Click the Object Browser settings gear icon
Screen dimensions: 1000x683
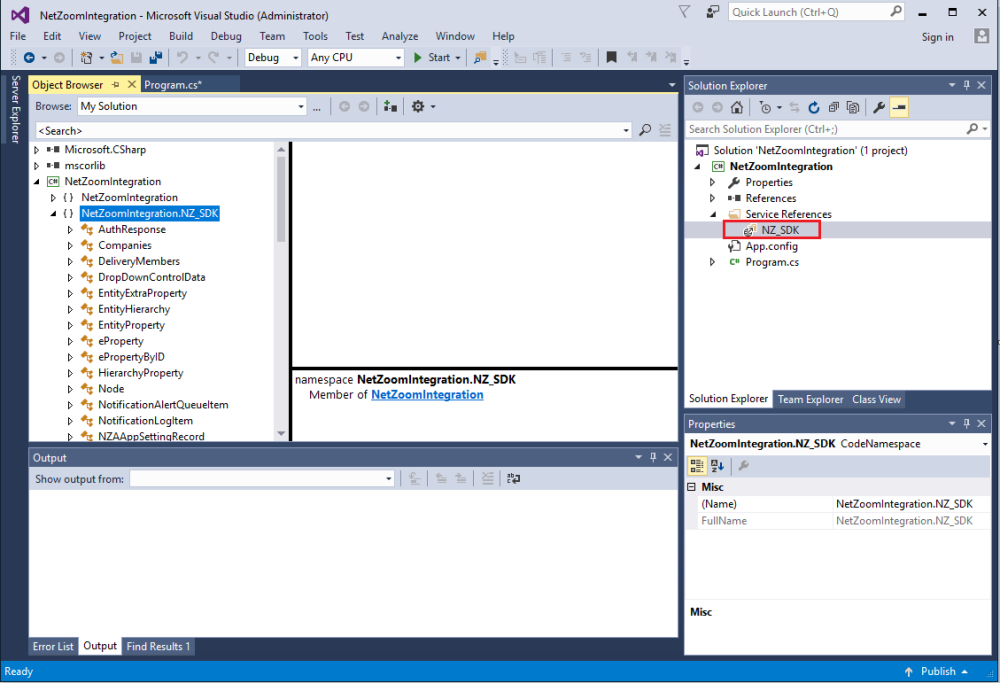coord(418,106)
